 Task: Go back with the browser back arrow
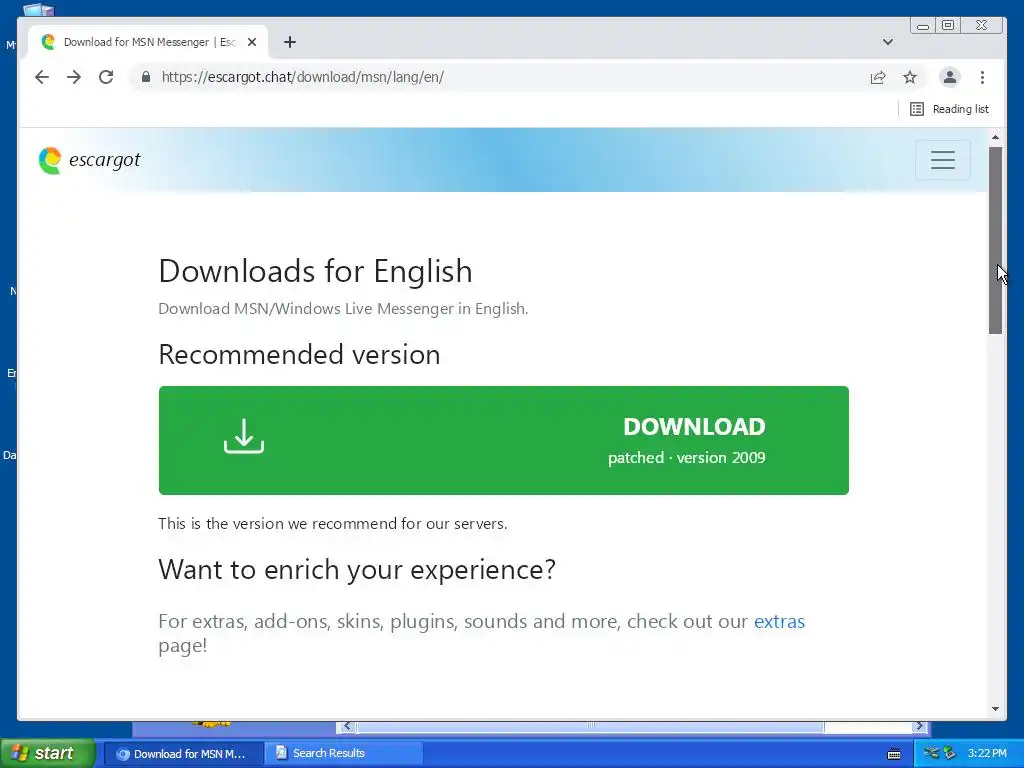42,77
